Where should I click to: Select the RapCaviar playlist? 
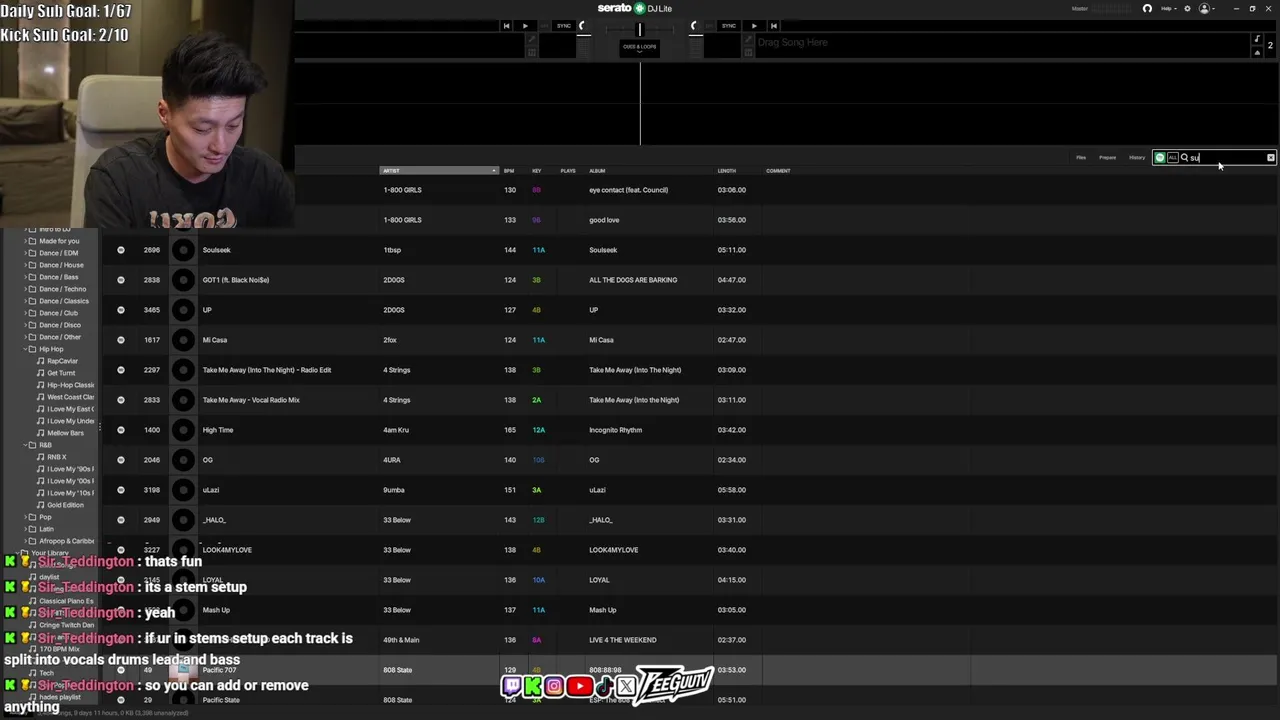point(62,361)
